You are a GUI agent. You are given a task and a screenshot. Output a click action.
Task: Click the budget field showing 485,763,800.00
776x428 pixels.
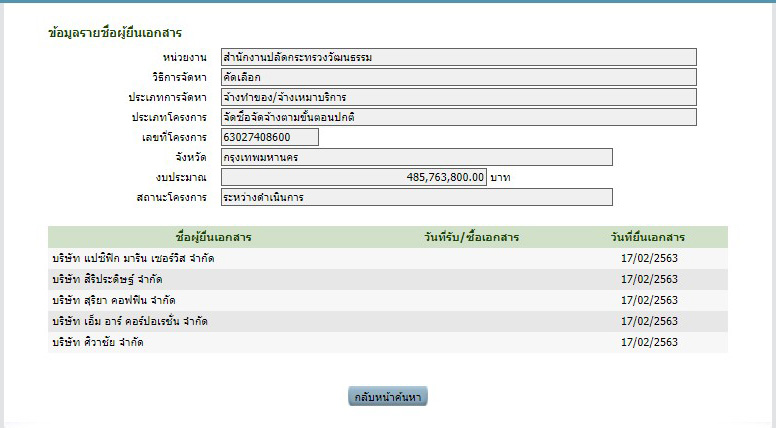tap(354, 177)
